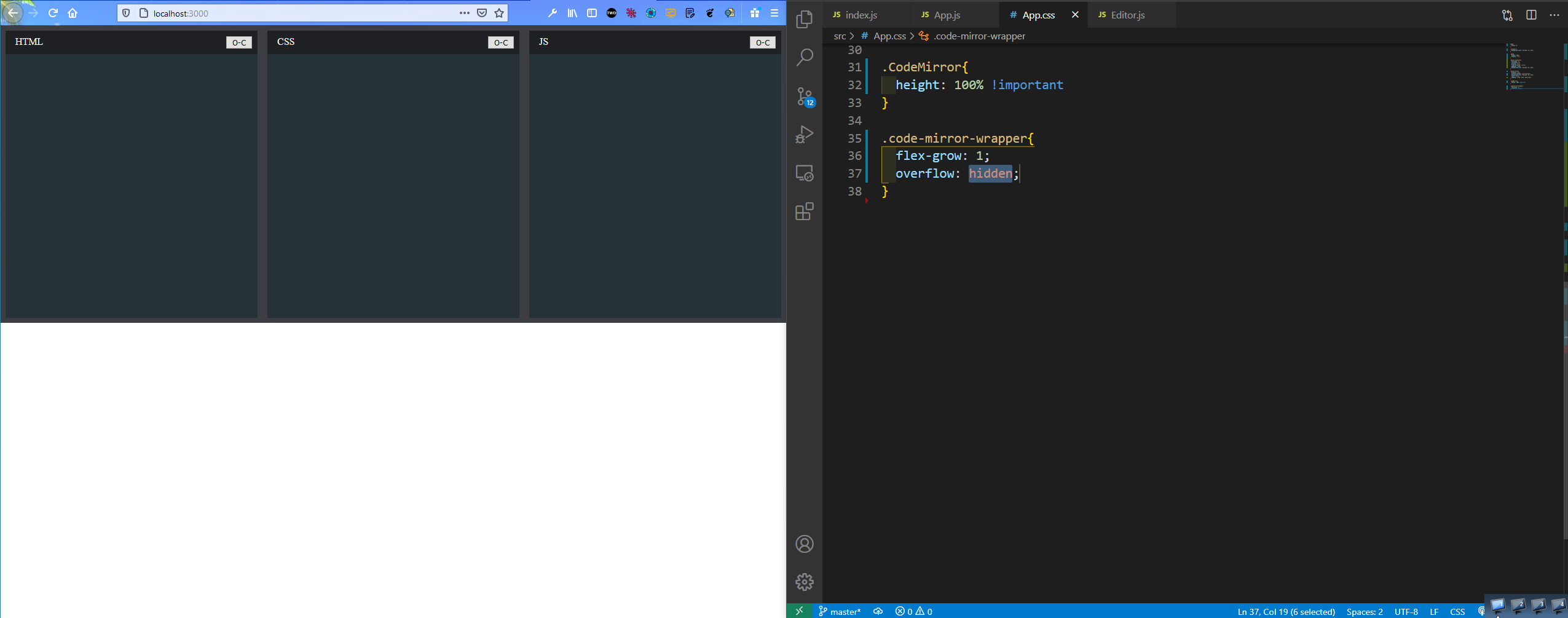This screenshot has width=1568, height=618.
Task: Open the Problems panel via the errors and warnings count
Action: point(913,611)
